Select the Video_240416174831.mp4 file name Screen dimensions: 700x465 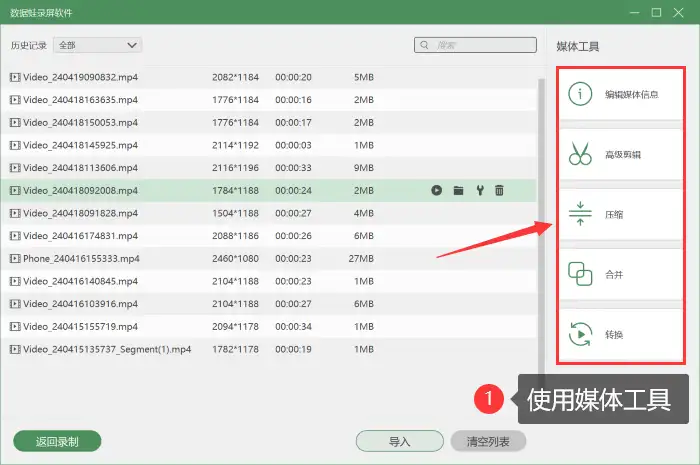coord(80,236)
